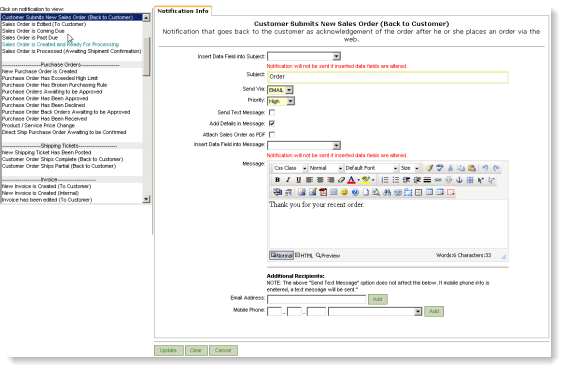The width and height of the screenshot is (566, 372).
Task: Uncheck Add Details in Message
Action: (272, 123)
